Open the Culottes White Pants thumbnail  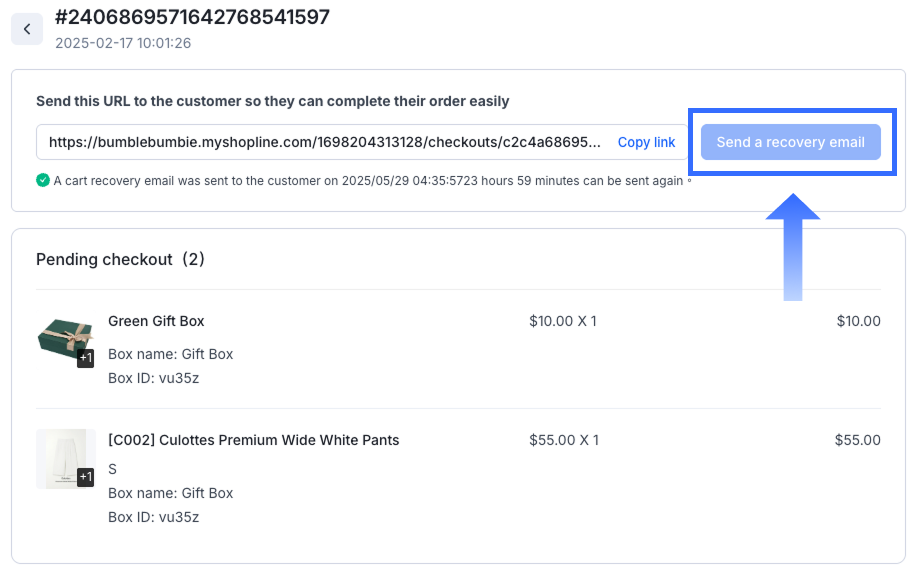point(63,459)
